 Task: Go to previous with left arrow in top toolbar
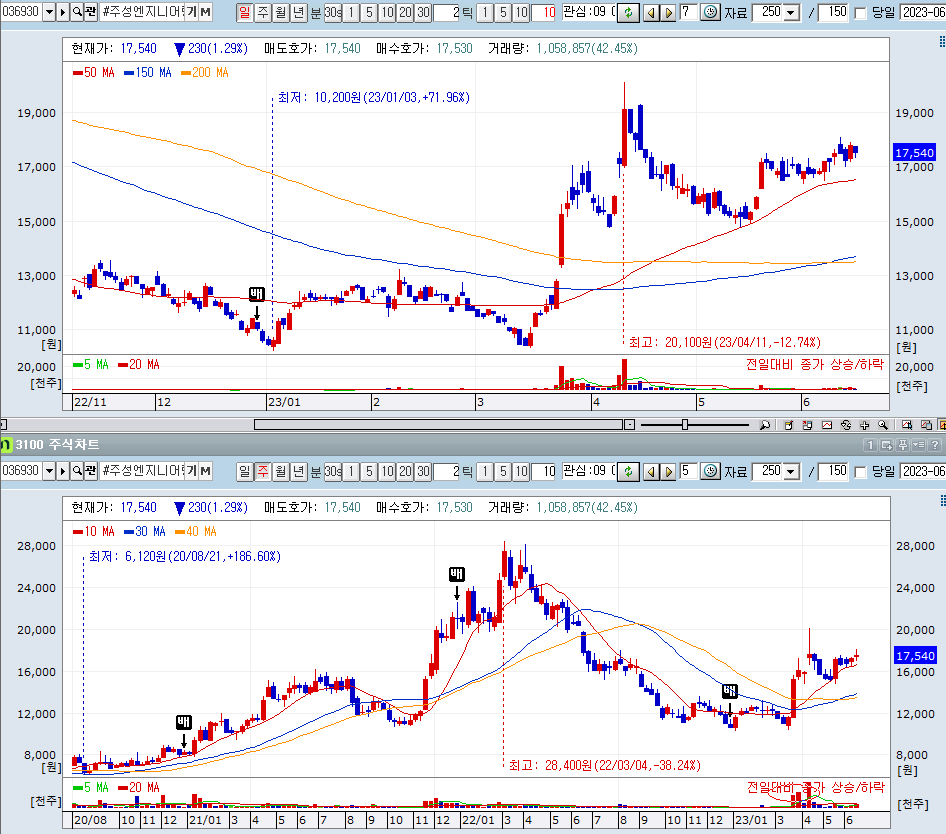click(x=650, y=13)
